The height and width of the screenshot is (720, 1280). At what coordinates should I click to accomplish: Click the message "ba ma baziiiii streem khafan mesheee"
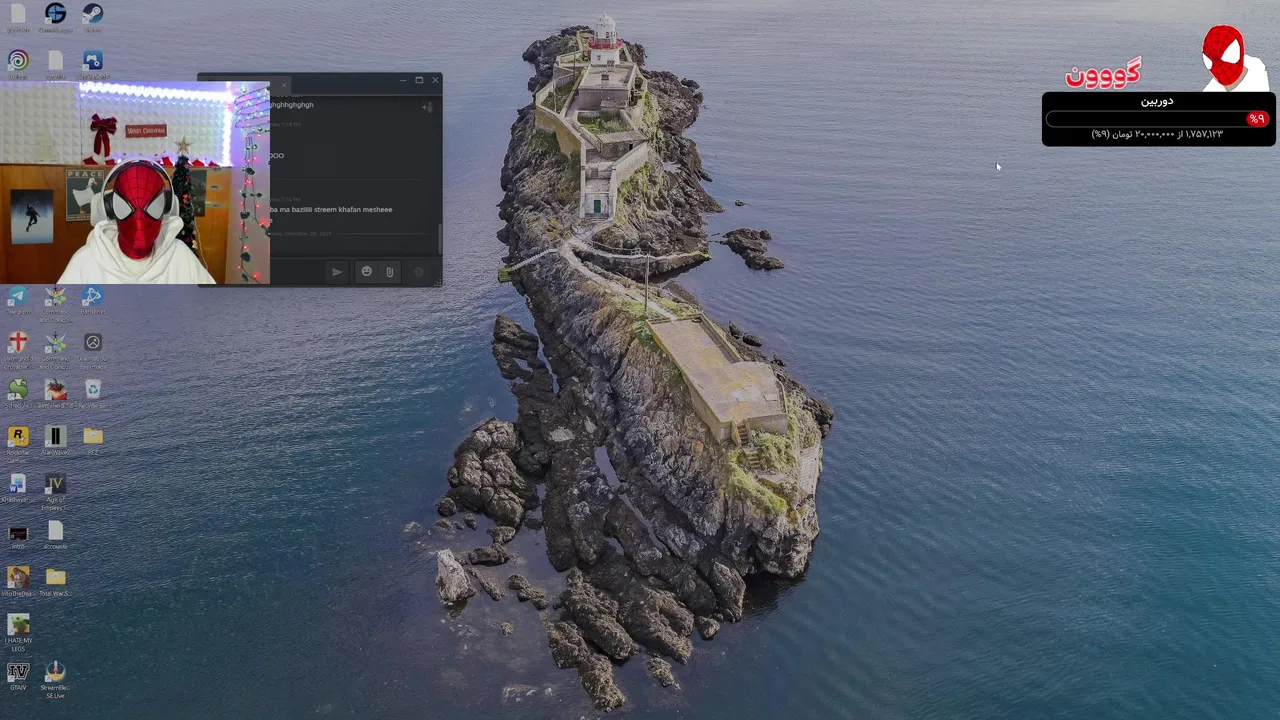331,210
